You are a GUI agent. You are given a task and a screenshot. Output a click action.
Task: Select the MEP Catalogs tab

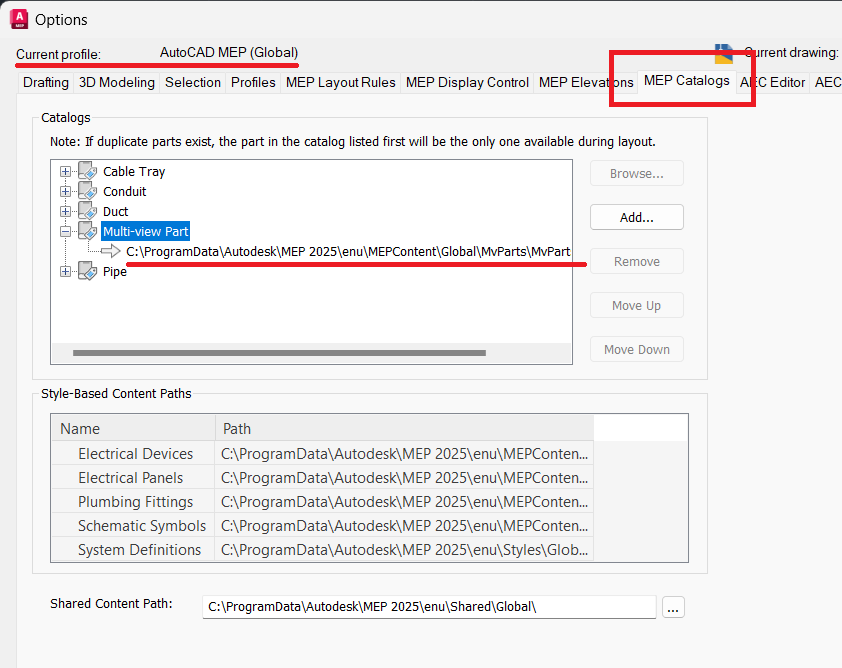(x=686, y=81)
